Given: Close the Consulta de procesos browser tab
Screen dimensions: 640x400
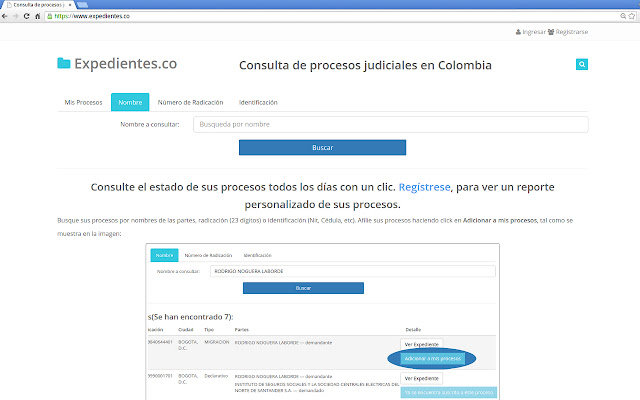Looking at the screenshot, I should [x=70, y=5].
